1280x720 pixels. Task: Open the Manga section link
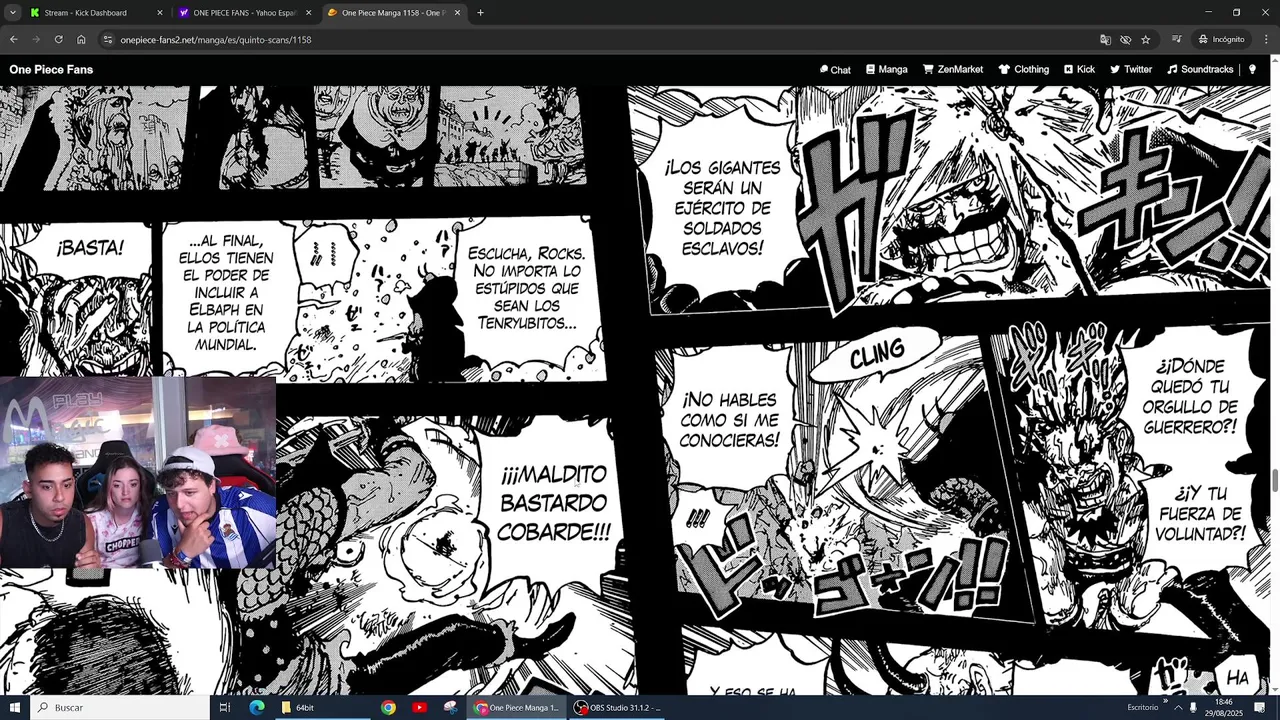886,70
